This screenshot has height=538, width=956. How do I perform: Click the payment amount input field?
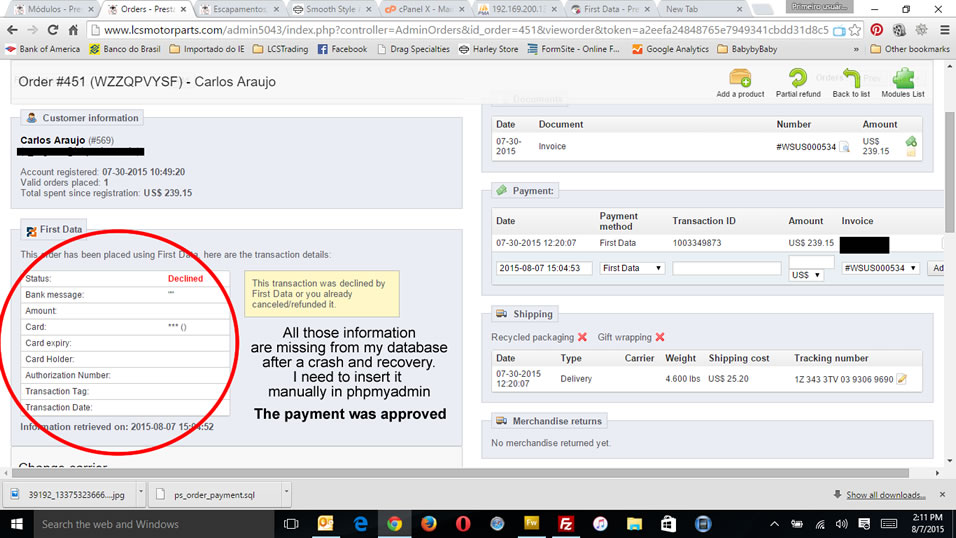pyautogui.click(x=811, y=261)
